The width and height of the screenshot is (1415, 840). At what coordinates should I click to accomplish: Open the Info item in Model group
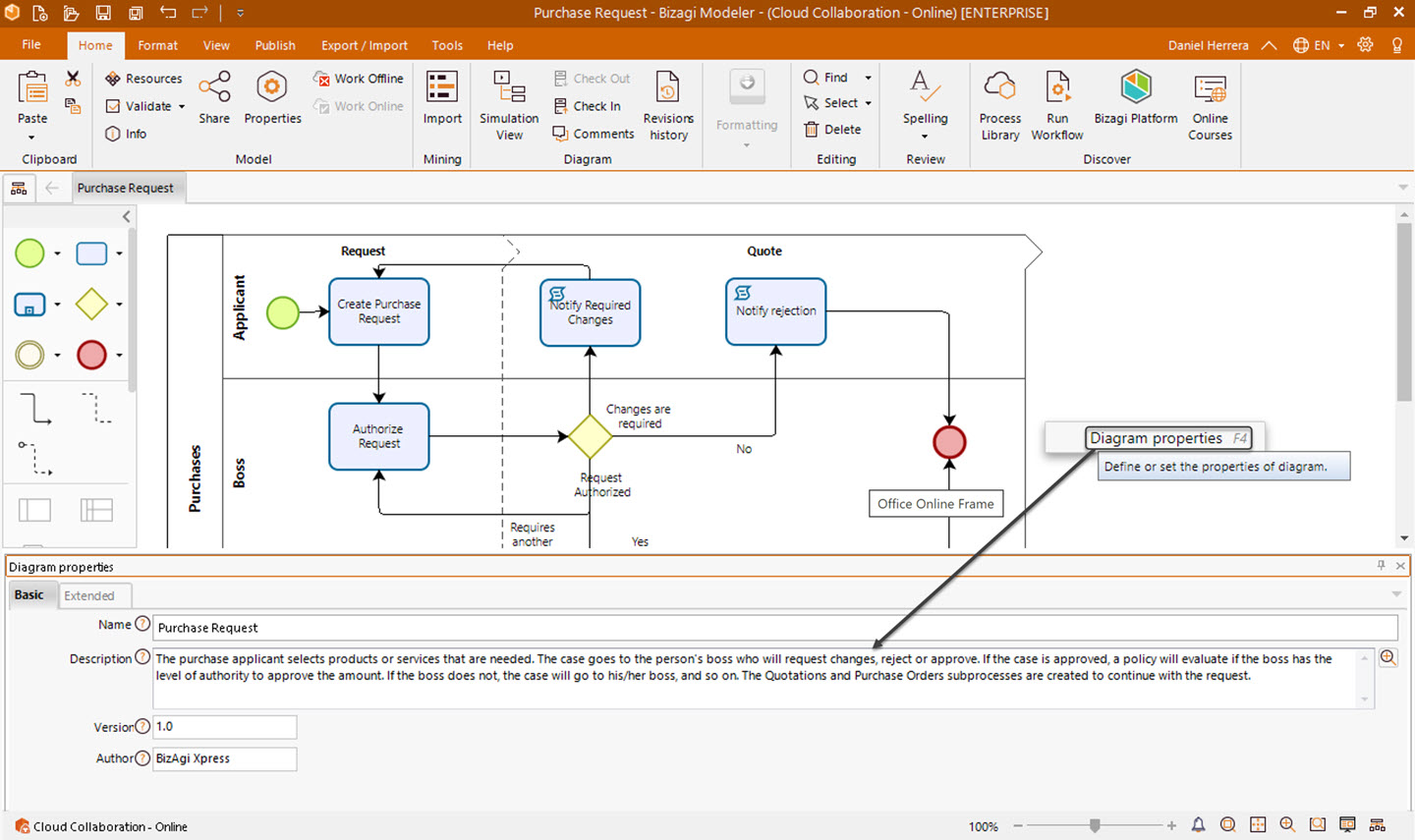pos(126,134)
